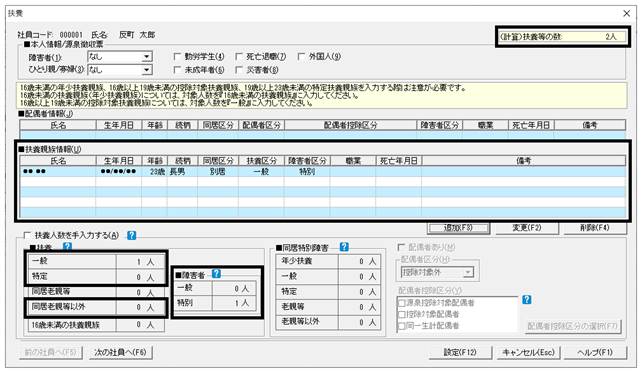
Task: Click 配偶者控除区分の選択(F7) button
Action: tap(573, 326)
